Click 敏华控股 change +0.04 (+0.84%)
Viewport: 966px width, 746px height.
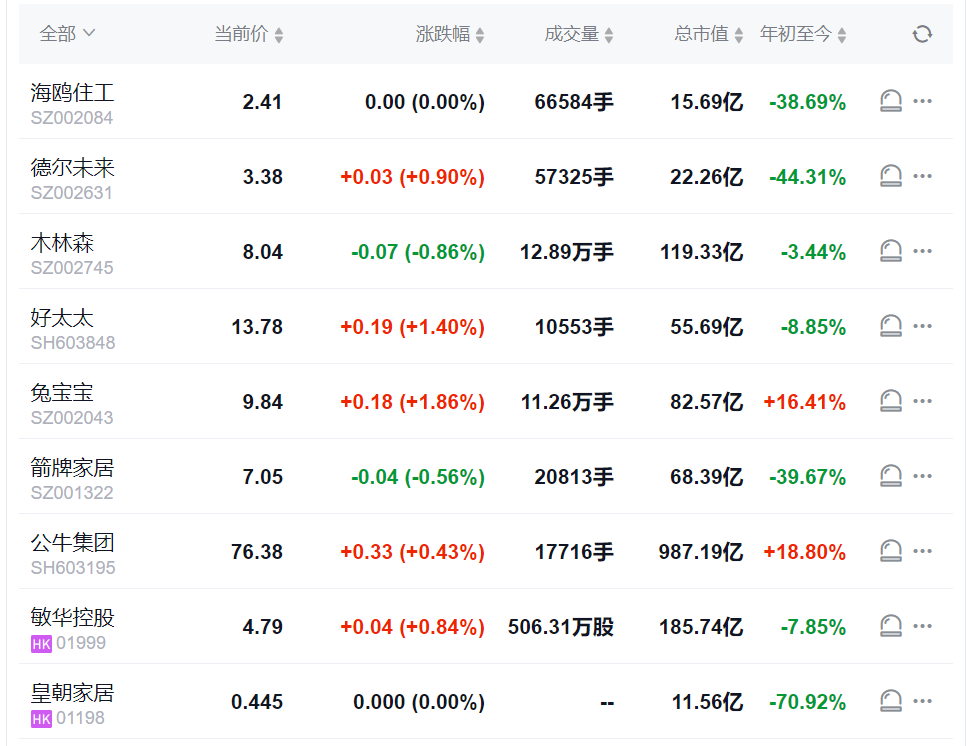[x=412, y=627]
